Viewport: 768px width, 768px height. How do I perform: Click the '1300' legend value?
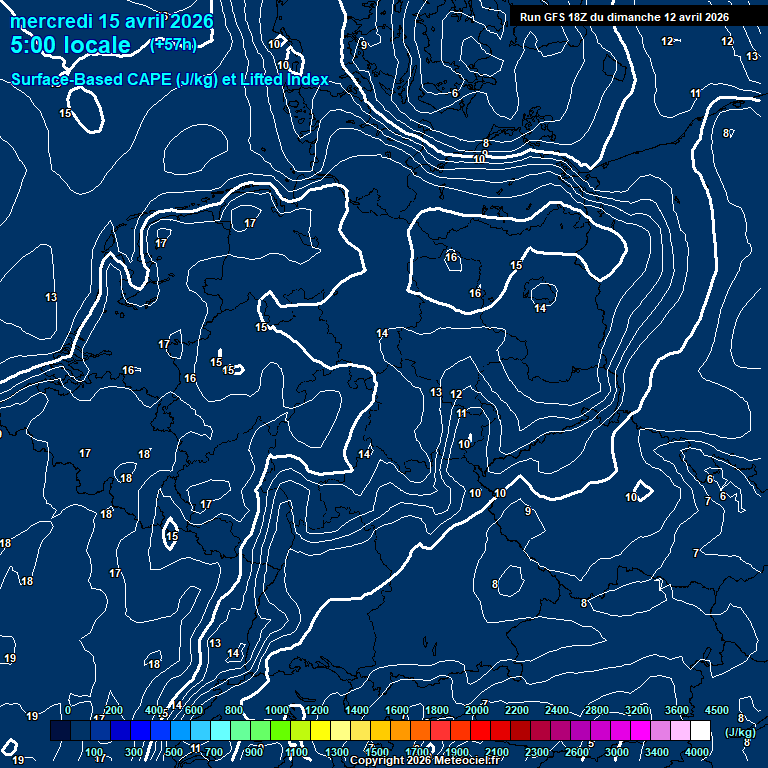[336, 752]
